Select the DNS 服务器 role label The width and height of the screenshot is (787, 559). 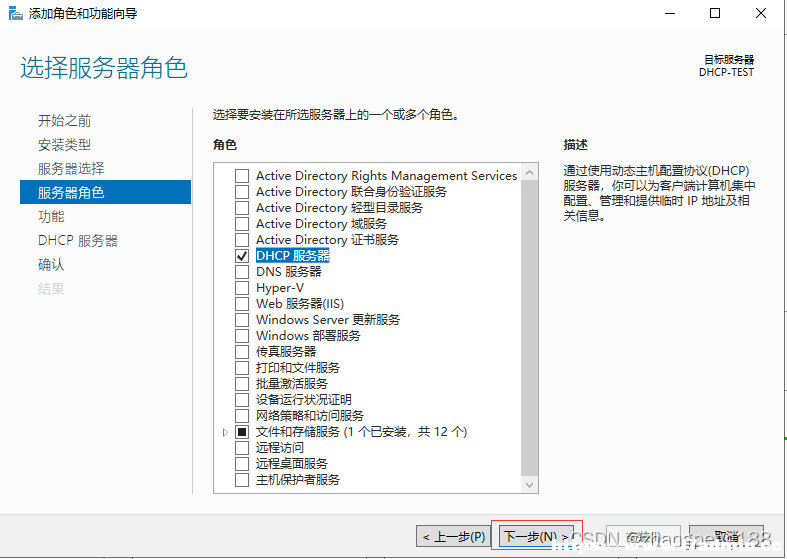[289, 272]
